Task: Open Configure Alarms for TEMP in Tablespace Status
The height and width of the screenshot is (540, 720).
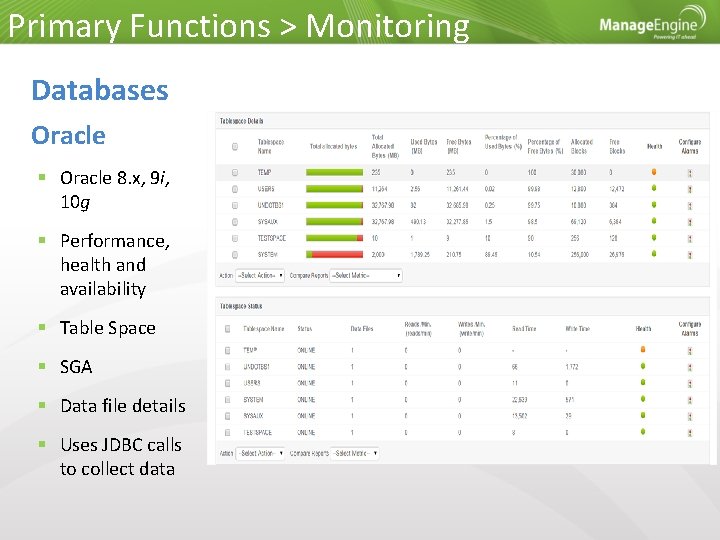Action: 690,351
